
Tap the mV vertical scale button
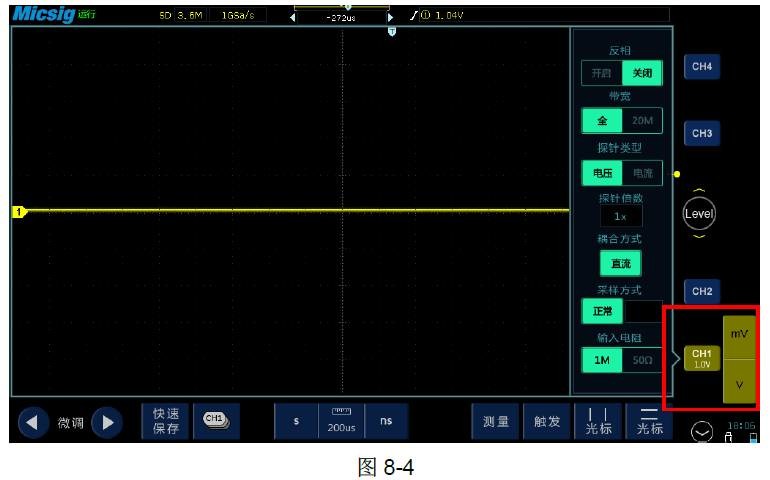(740, 333)
